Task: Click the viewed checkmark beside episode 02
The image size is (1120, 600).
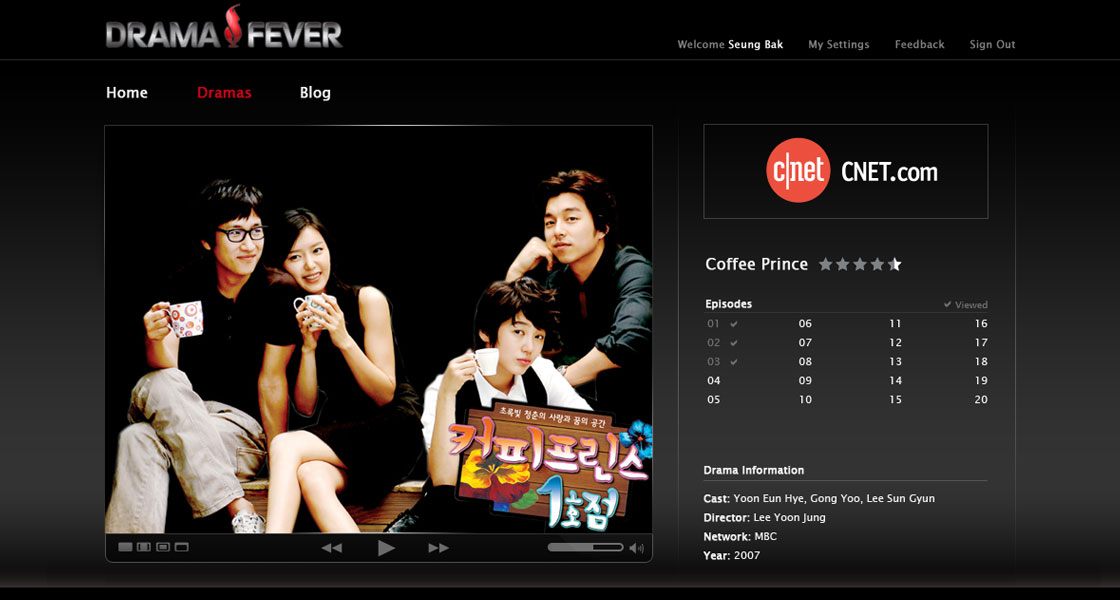Action: (x=734, y=343)
